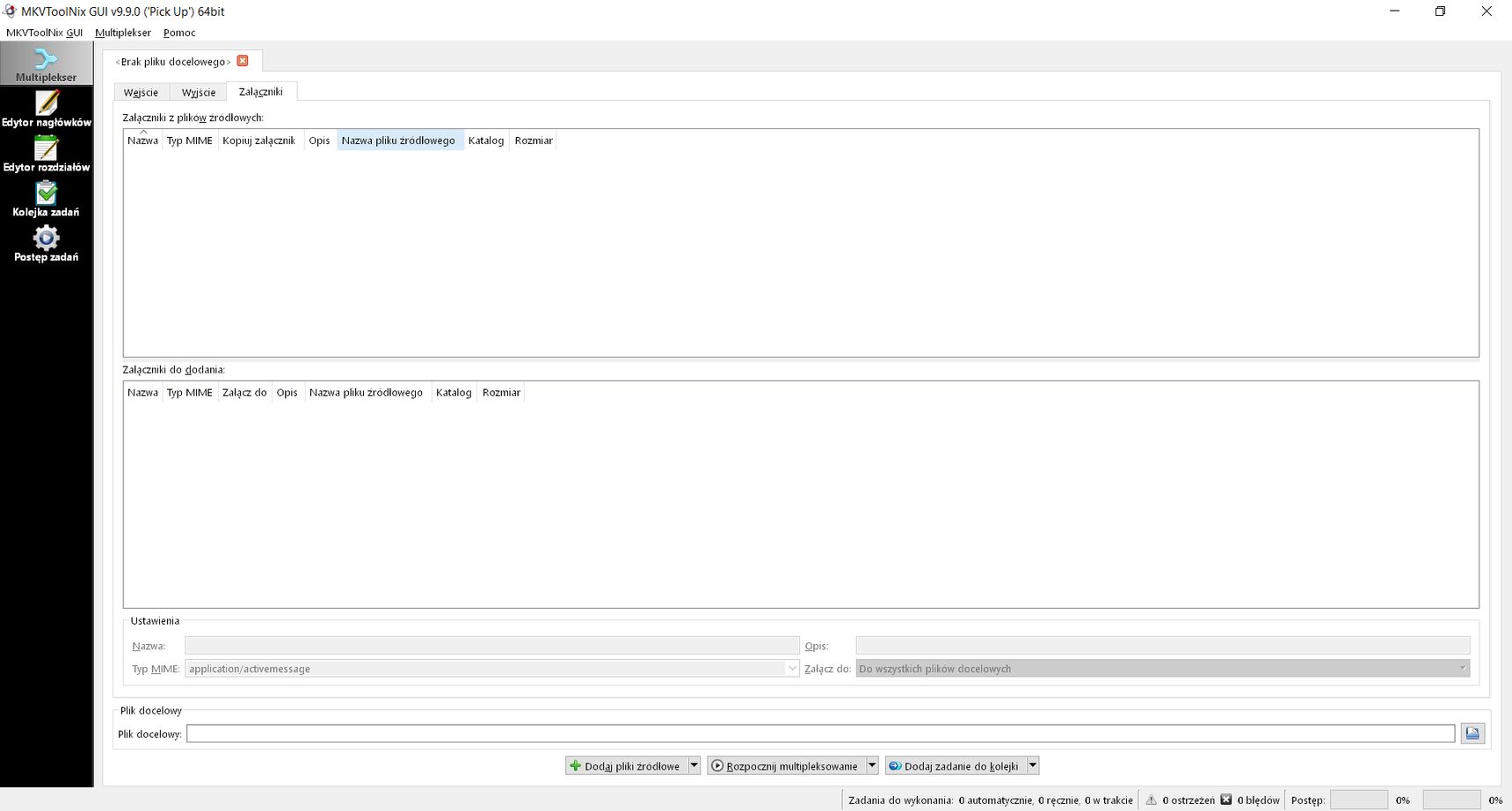Click the second progress bar in status bar
Viewport: 1512px width, 811px height.
click(1451, 800)
